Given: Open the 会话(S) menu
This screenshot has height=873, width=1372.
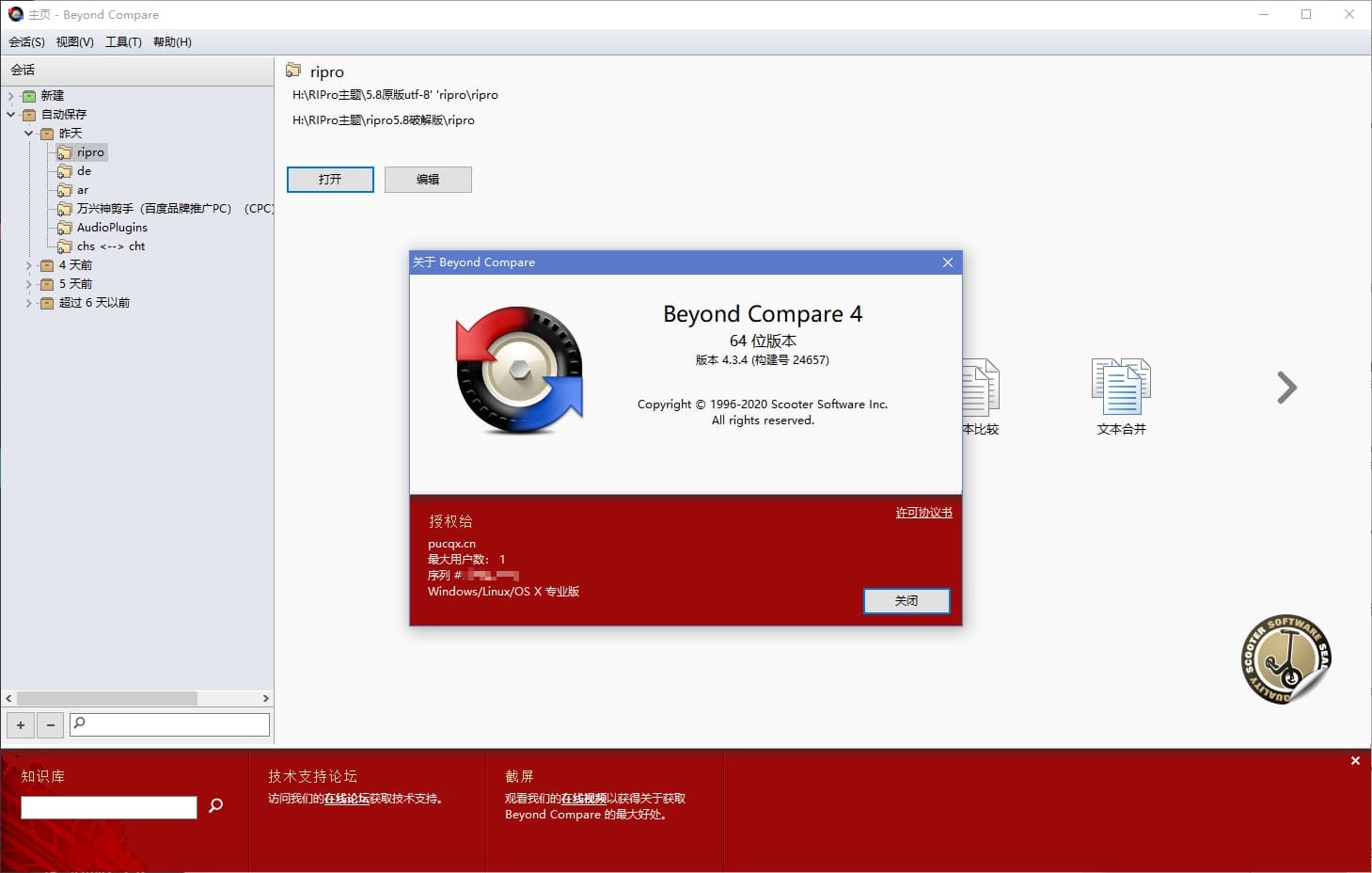Looking at the screenshot, I should 25,41.
